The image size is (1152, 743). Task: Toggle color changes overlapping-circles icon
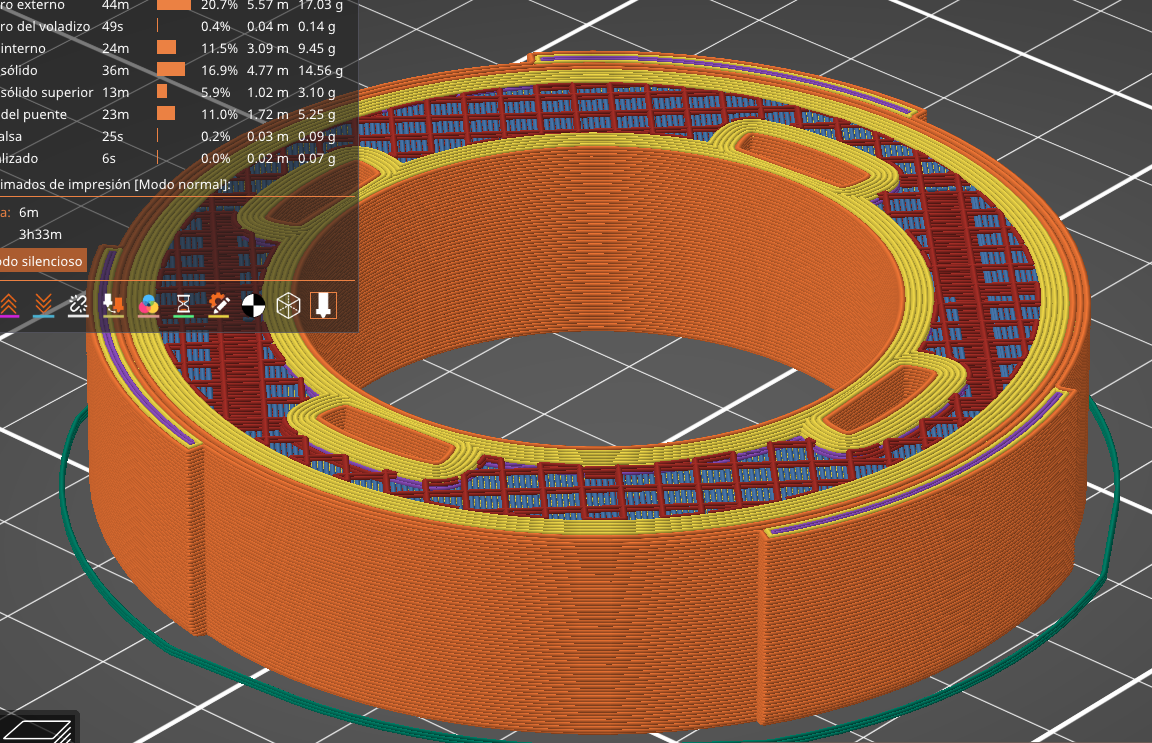point(148,305)
